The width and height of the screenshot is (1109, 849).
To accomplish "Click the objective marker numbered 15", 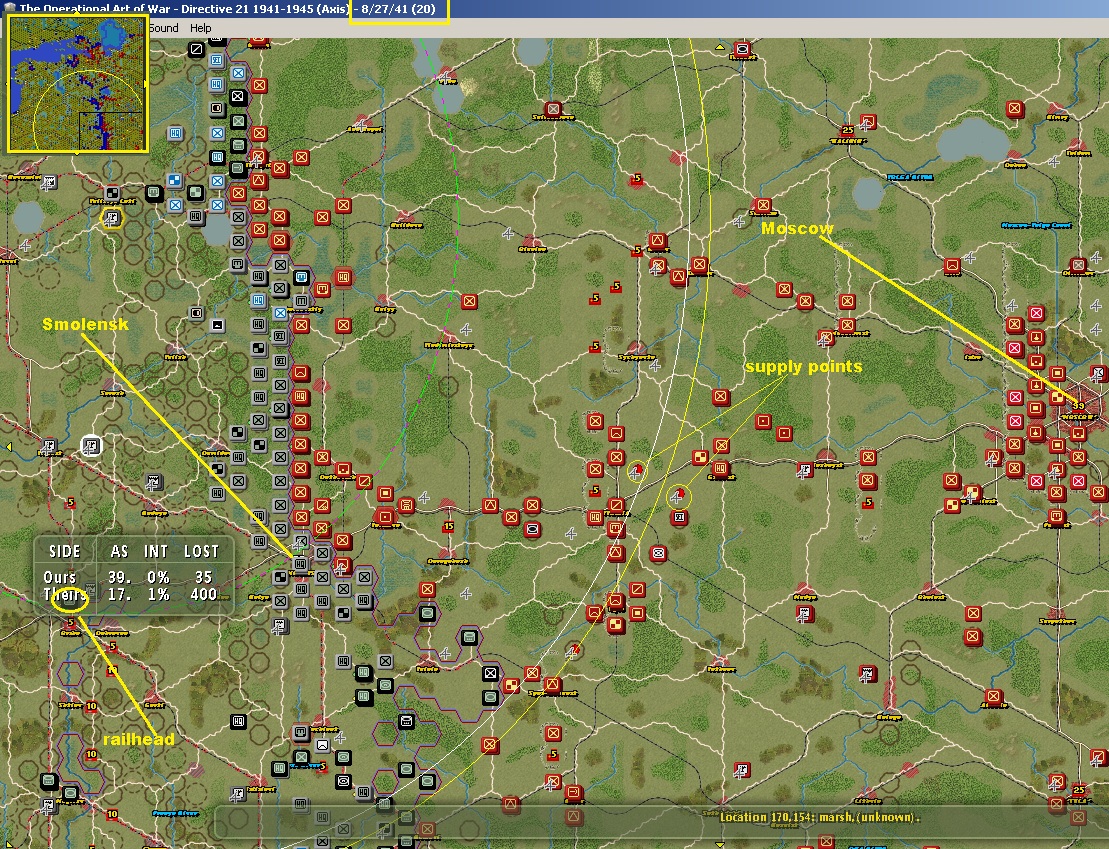I will coord(448,526).
